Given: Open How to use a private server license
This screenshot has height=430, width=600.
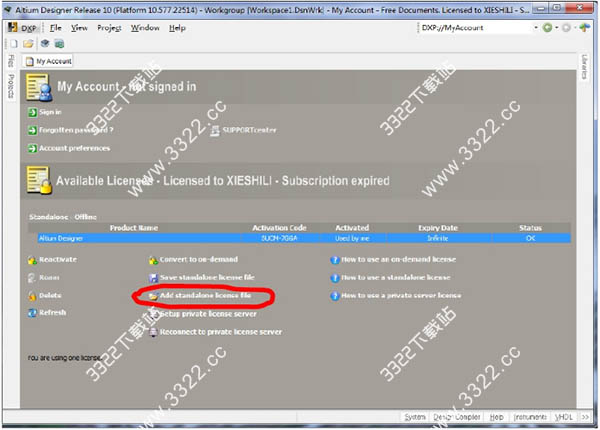Looking at the screenshot, I should [401, 295].
